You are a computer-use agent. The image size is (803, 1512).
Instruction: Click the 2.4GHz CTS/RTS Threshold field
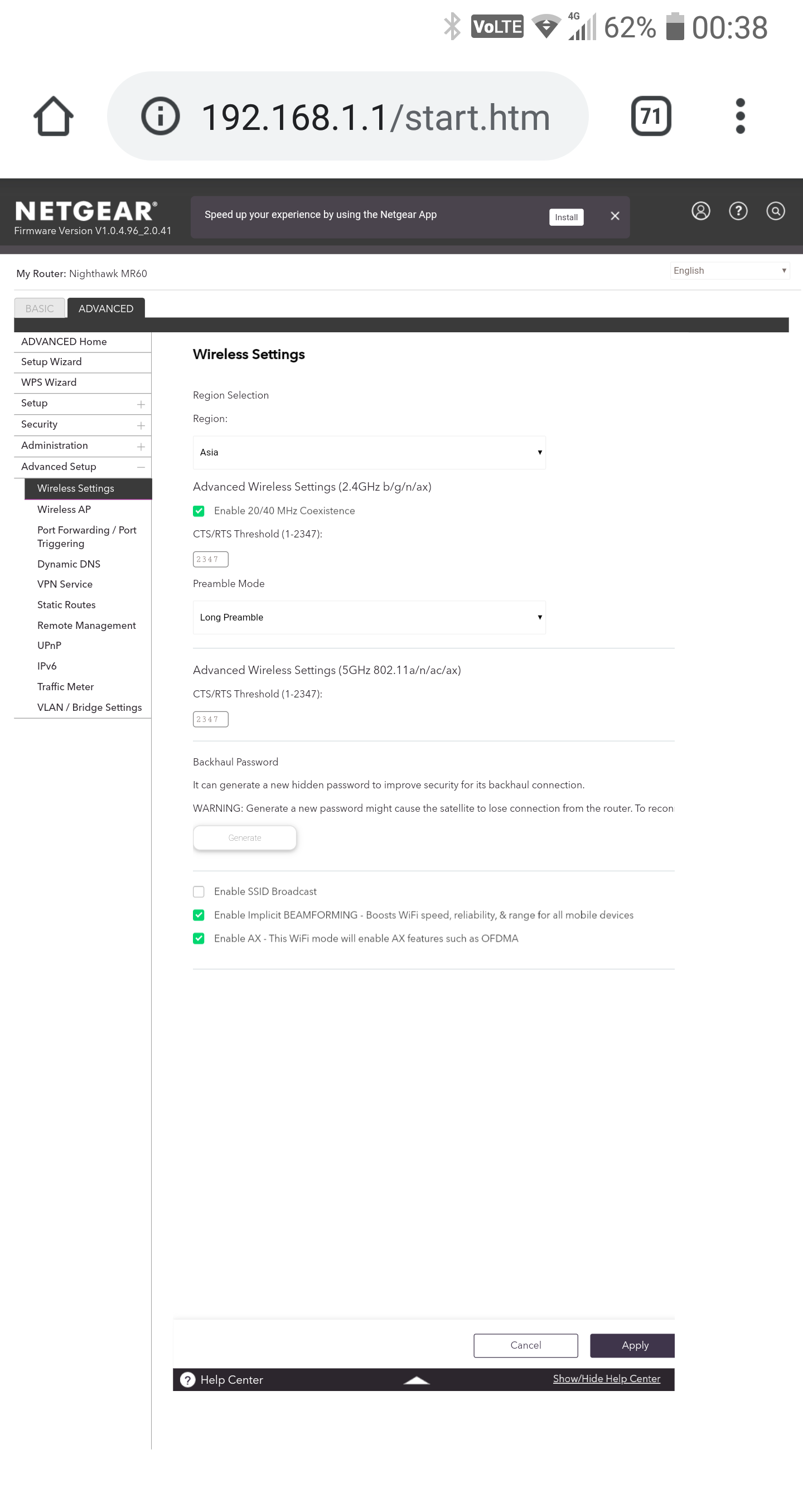[x=211, y=559]
